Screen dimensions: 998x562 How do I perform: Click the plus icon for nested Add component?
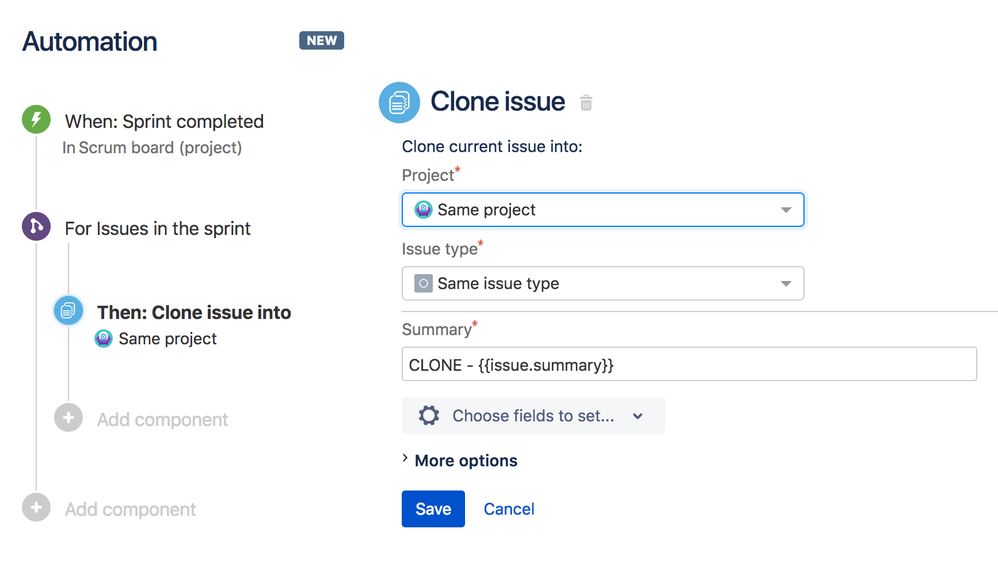click(68, 418)
